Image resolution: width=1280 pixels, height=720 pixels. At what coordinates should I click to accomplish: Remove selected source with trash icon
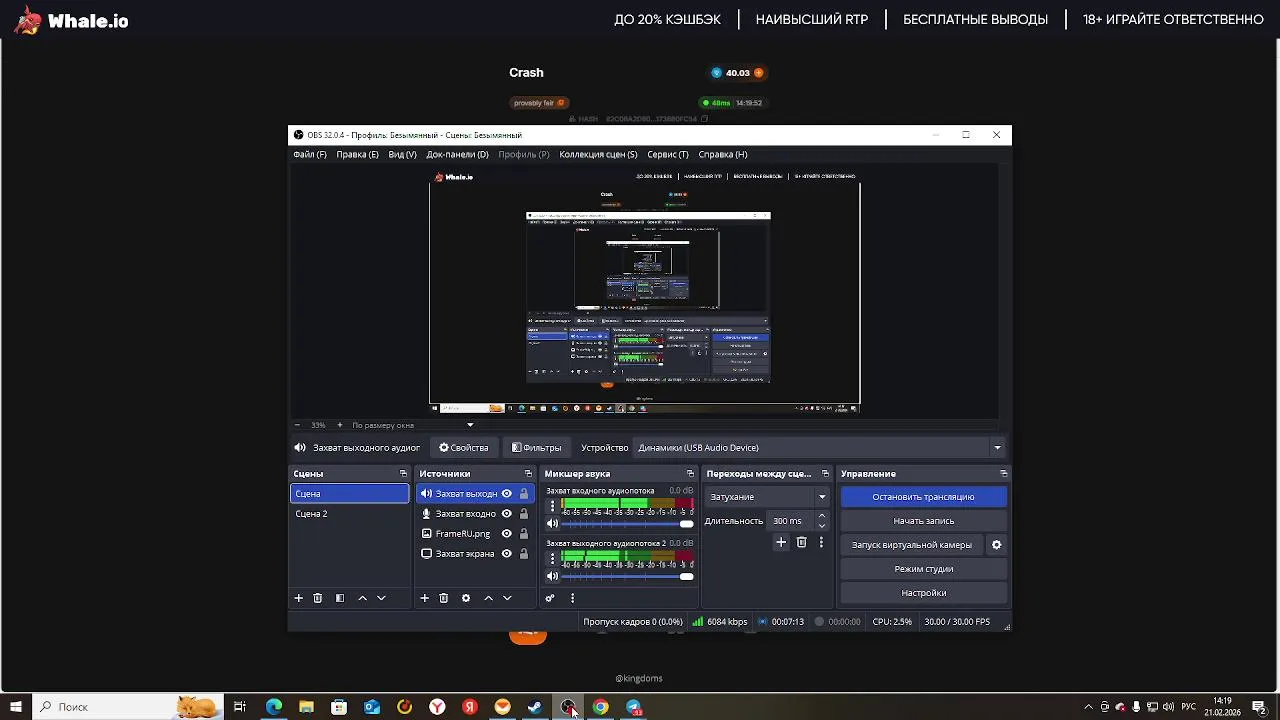[444, 598]
